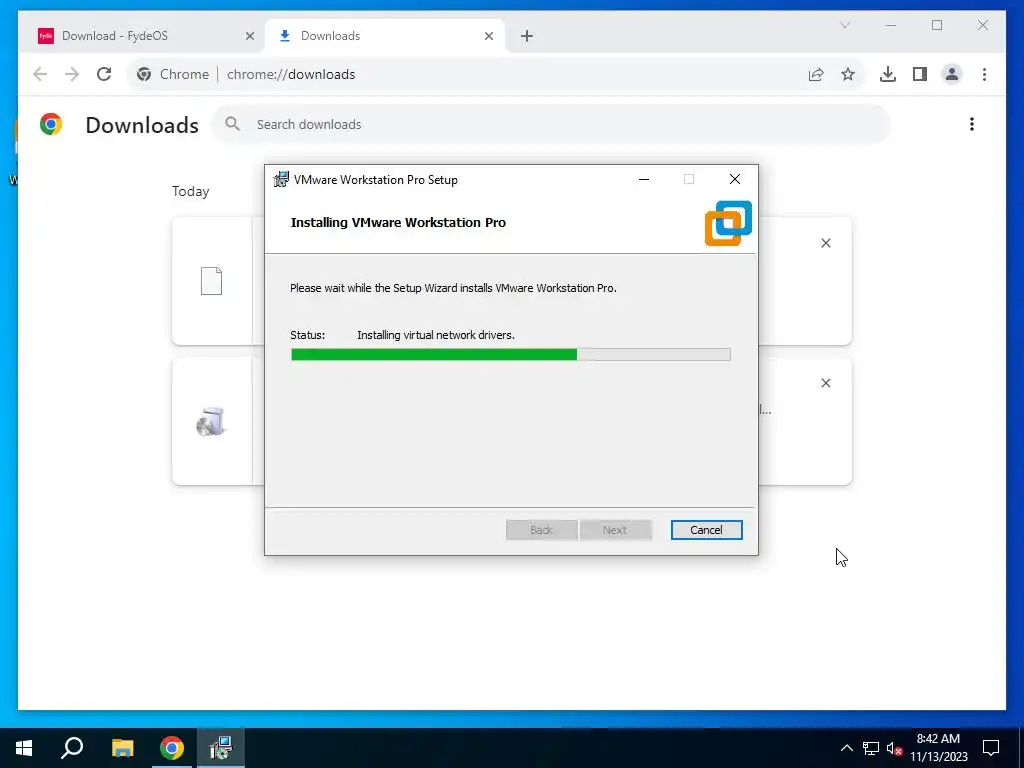The height and width of the screenshot is (768, 1024).
Task: Open the Windows notification center
Action: pyautogui.click(x=991, y=748)
